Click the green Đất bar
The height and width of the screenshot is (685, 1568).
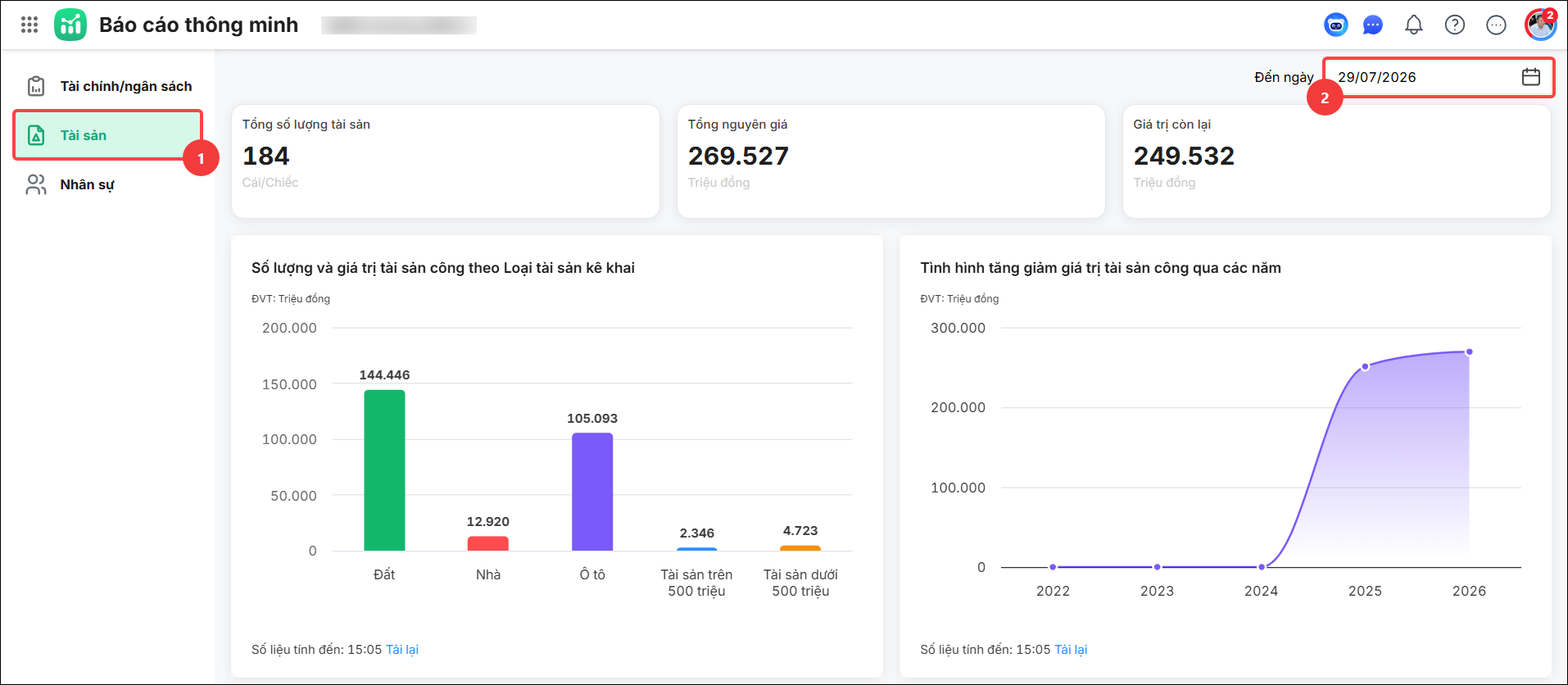384,470
